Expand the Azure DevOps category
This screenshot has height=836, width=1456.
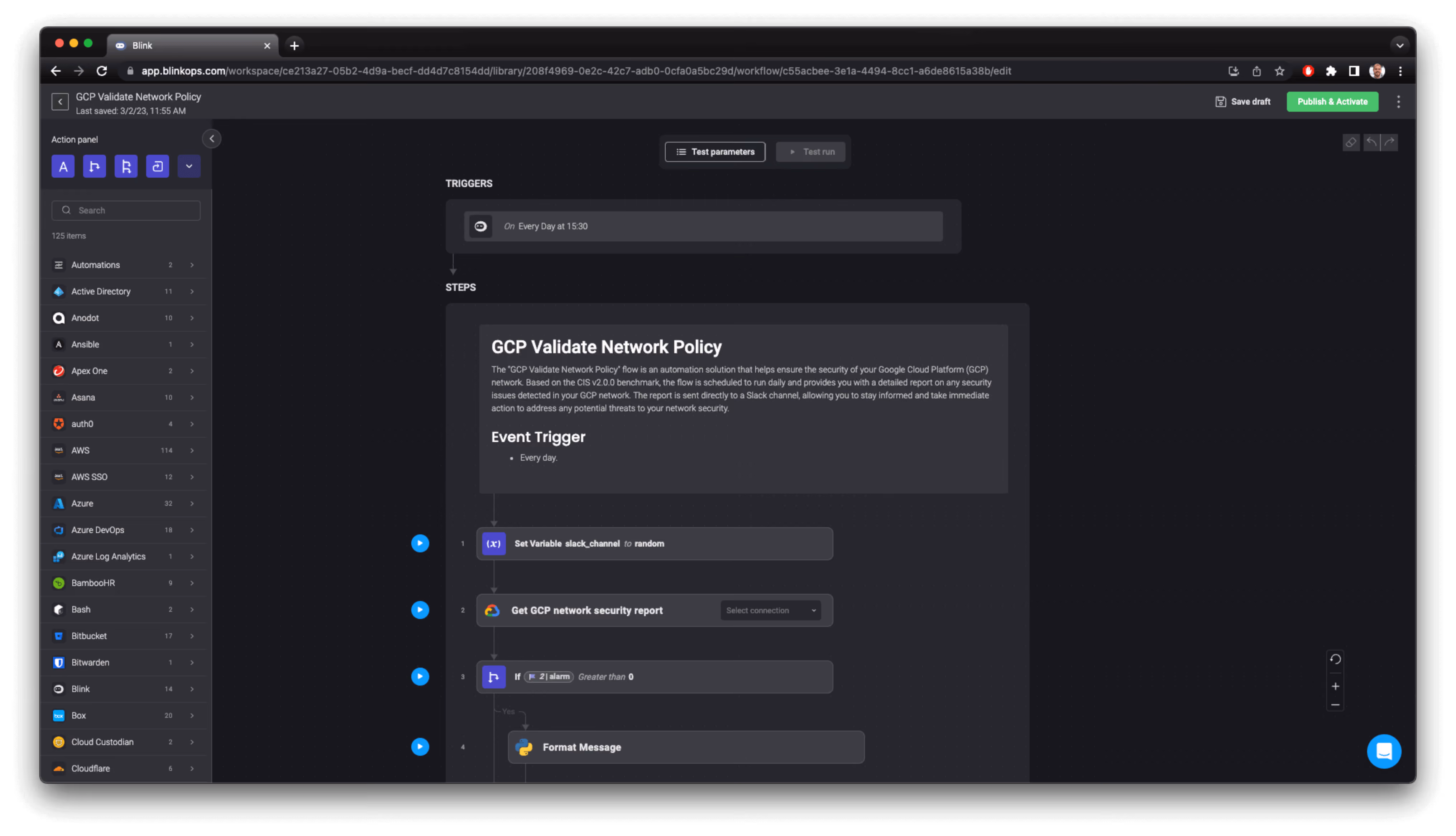pyautogui.click(x=124, y=530)
